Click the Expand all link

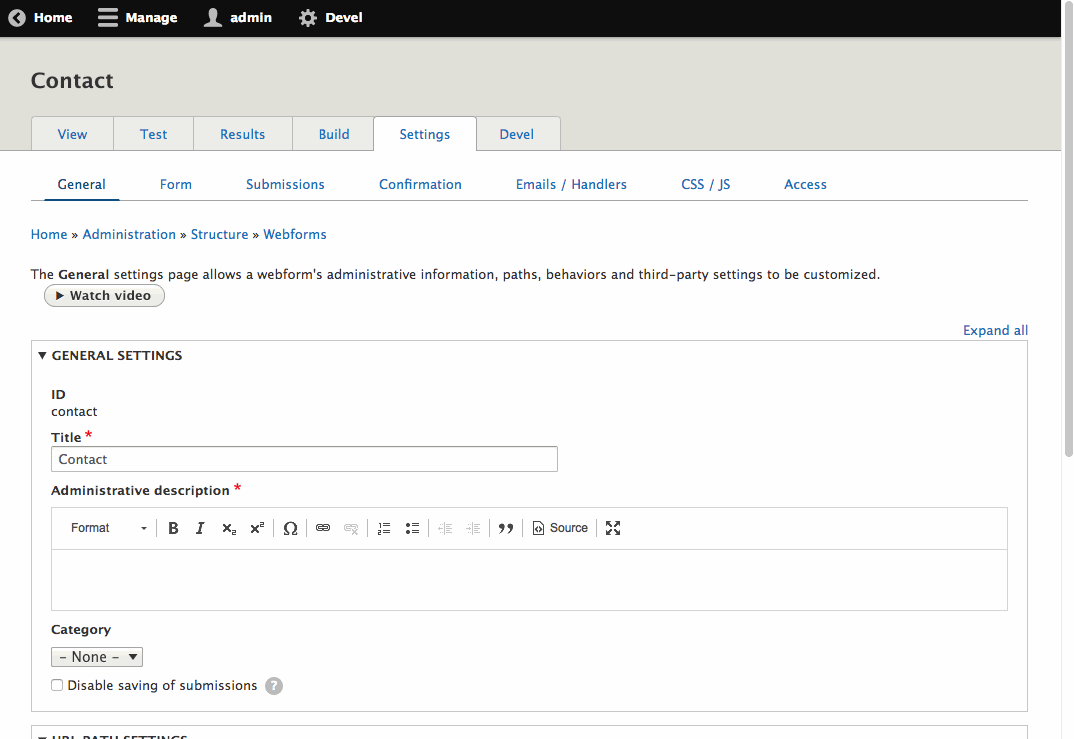[x=995, y=330]
